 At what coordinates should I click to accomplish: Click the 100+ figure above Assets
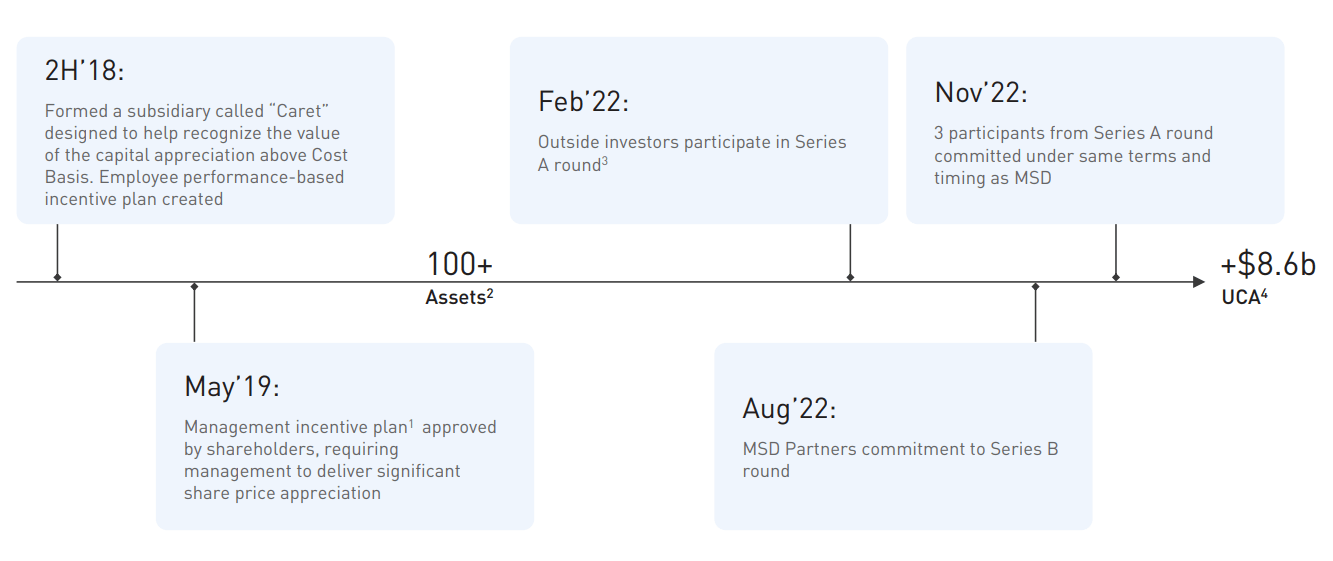coord(460,265)
